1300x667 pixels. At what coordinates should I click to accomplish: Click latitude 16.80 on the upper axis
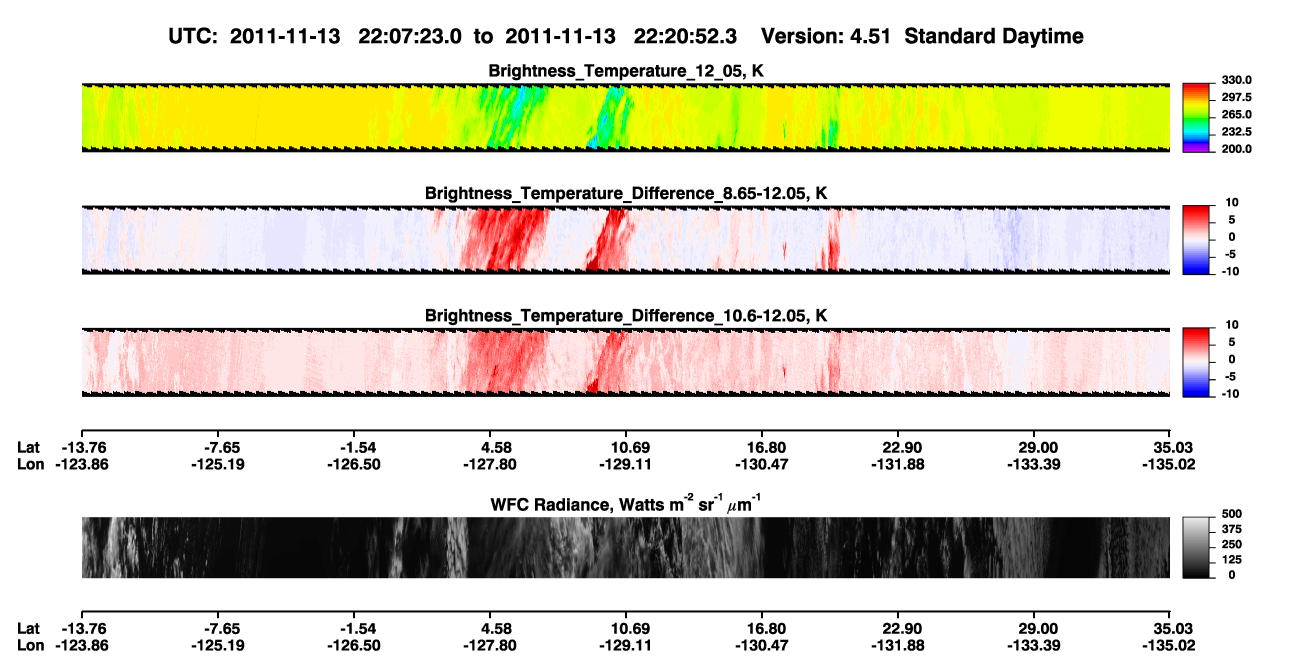762,447
